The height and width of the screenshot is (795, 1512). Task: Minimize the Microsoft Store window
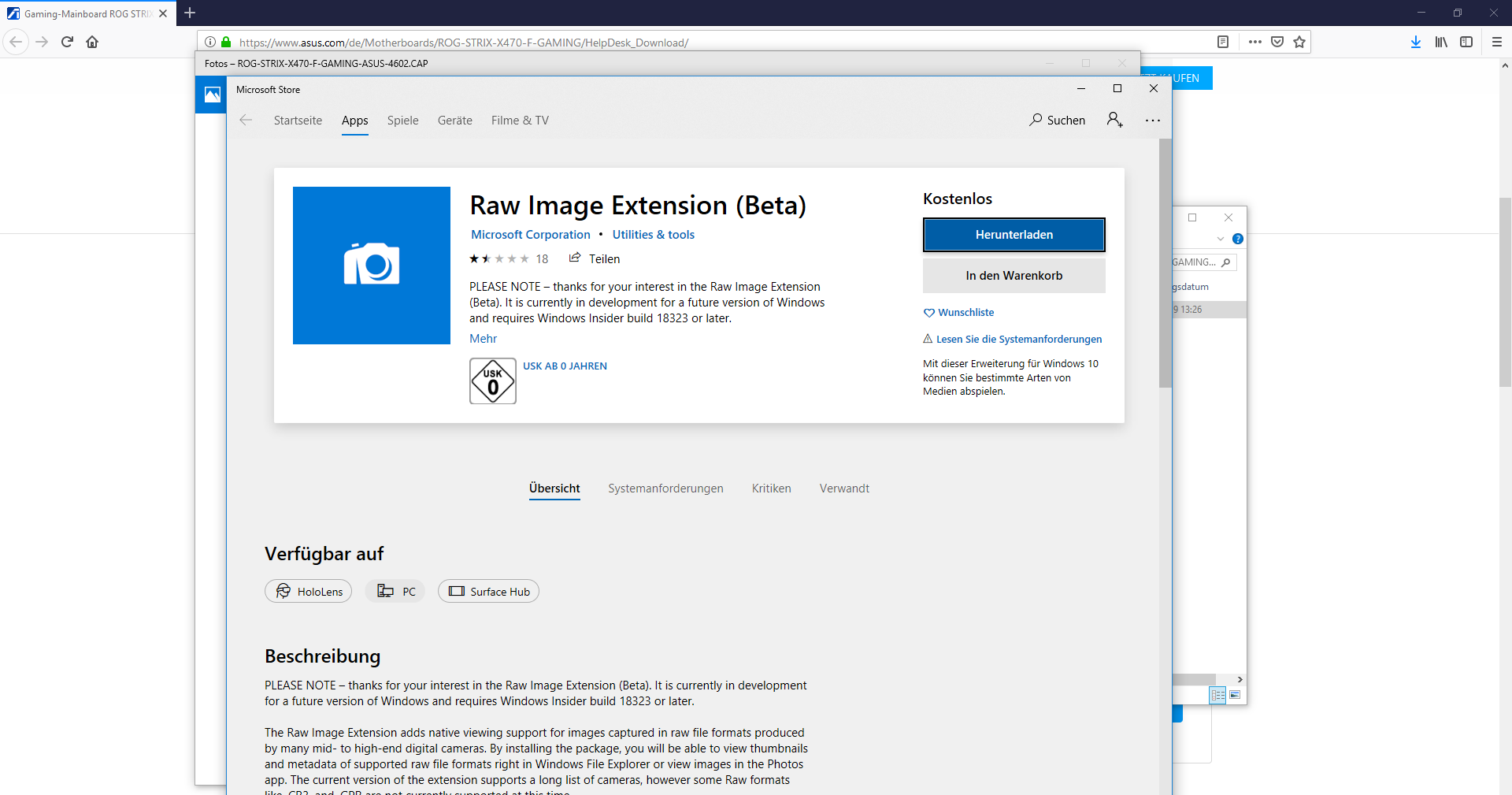tap(1081, 88)
